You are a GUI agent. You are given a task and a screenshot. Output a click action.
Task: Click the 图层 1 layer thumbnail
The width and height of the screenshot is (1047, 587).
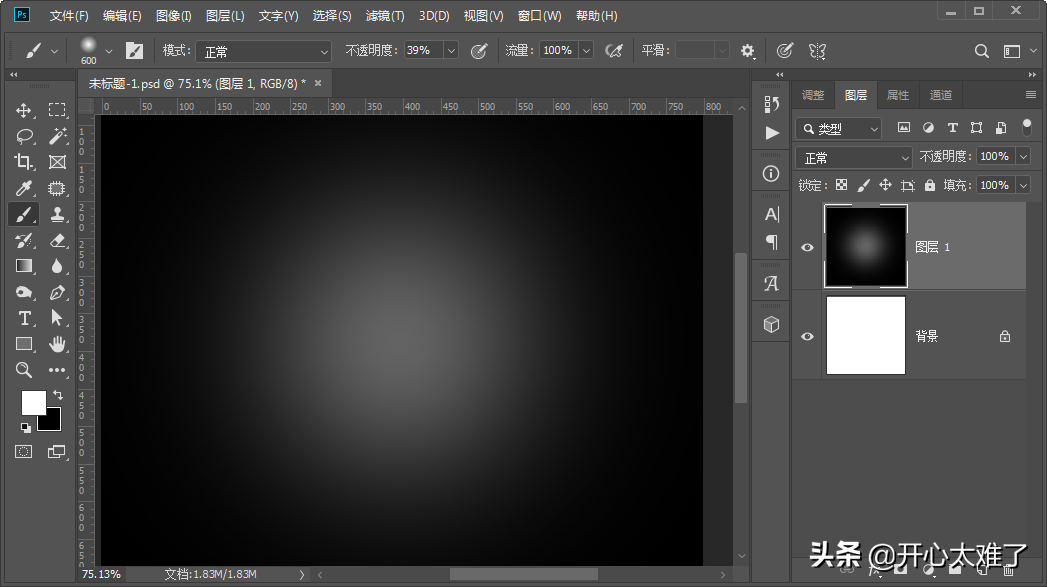tap(866, 246)
